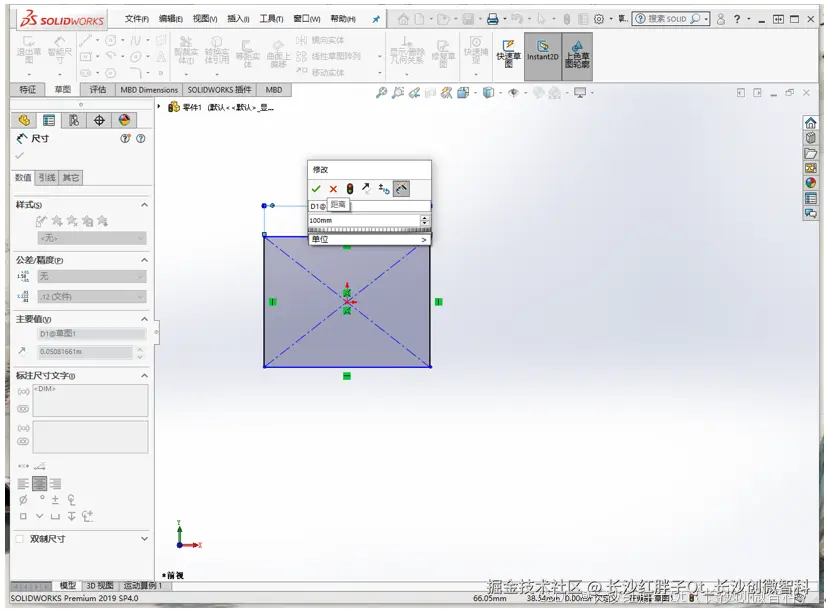Open the 单位 units submenu
Image resolution: width=826 pixels, height=612 pixels.
coord(369,240)
